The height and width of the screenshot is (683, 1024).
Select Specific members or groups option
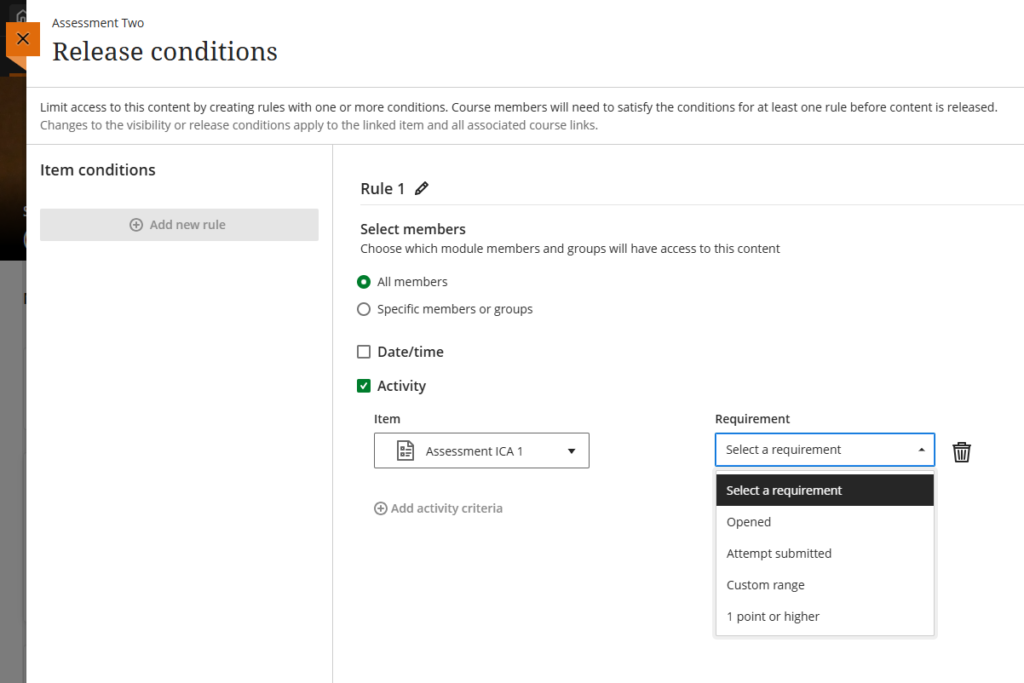tap(364, 310)
